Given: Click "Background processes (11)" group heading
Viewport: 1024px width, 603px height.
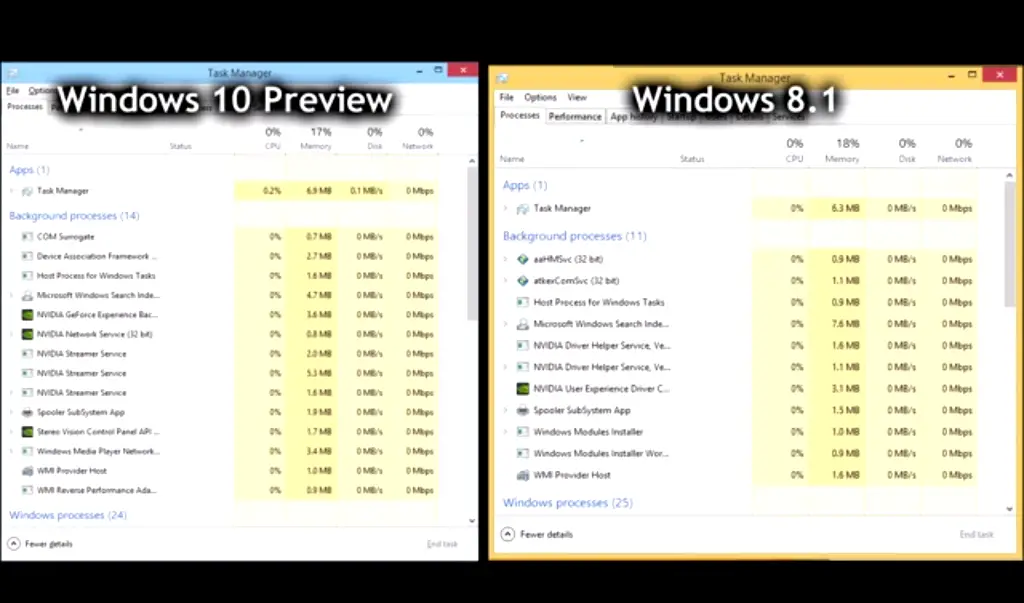Looking at the screenshot, I should point(575,236).
